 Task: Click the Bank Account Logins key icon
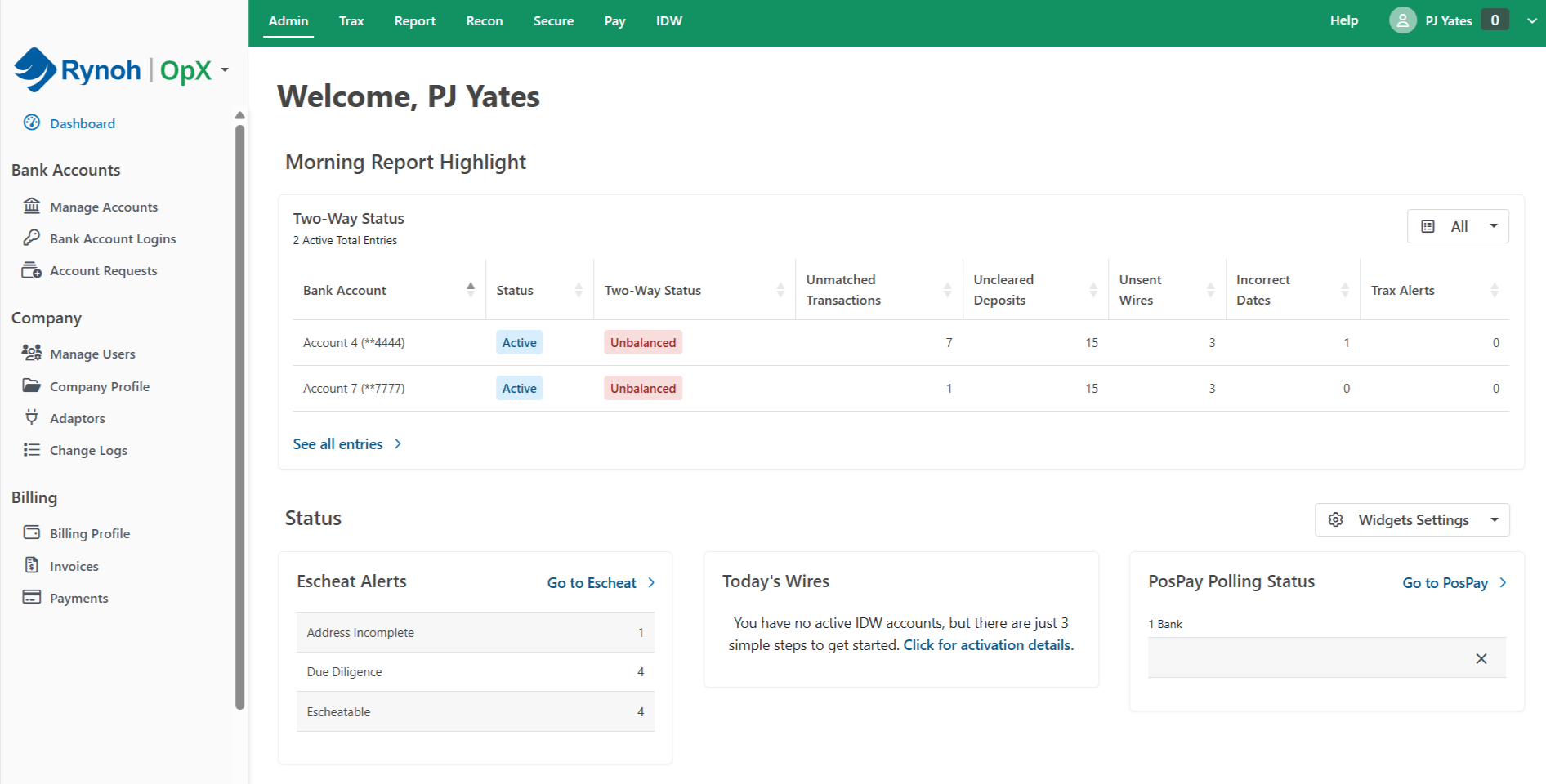point(32,238)
